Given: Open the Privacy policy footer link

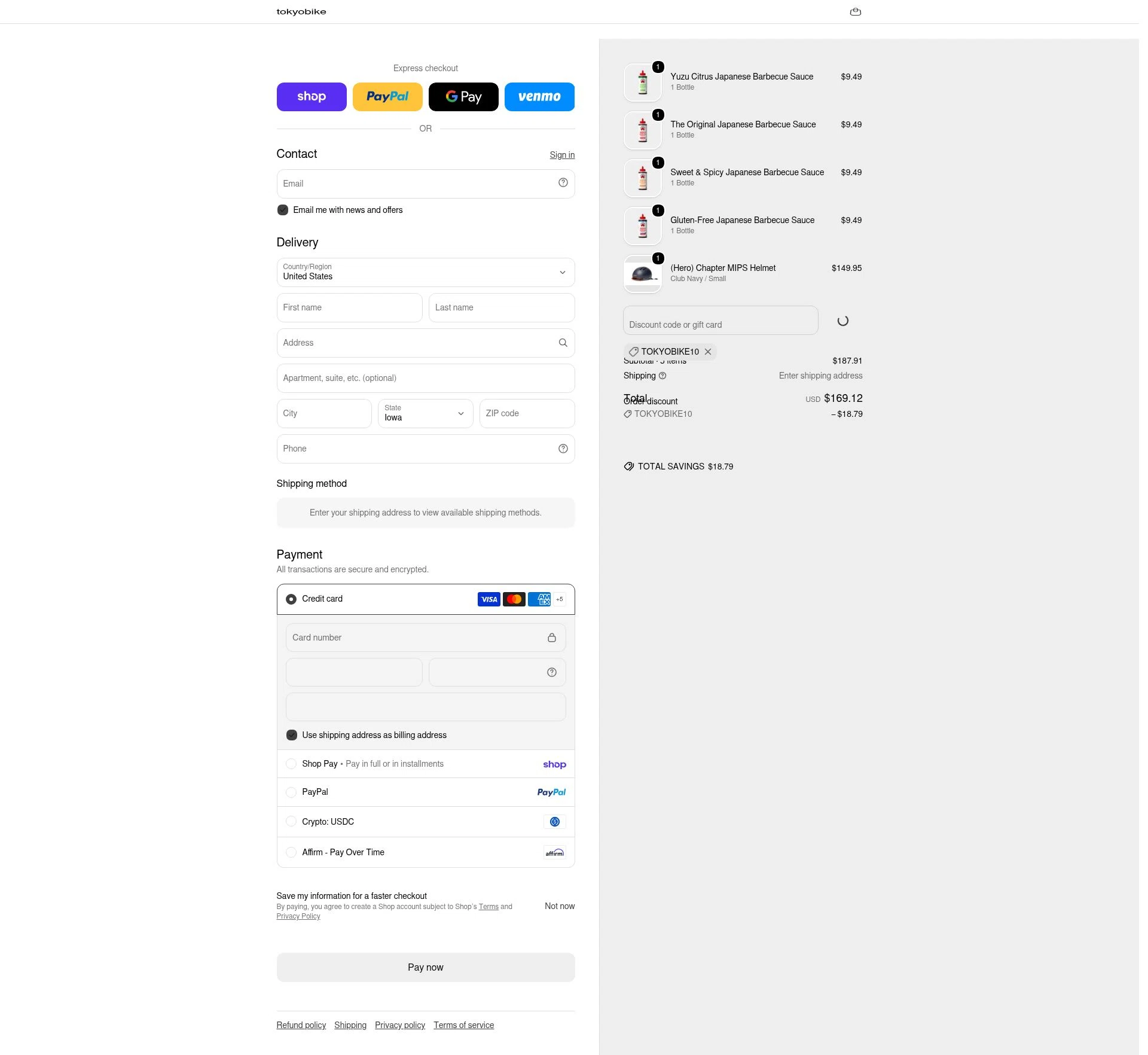Looking at the screenshot, I should click(x=400, y=1025).
